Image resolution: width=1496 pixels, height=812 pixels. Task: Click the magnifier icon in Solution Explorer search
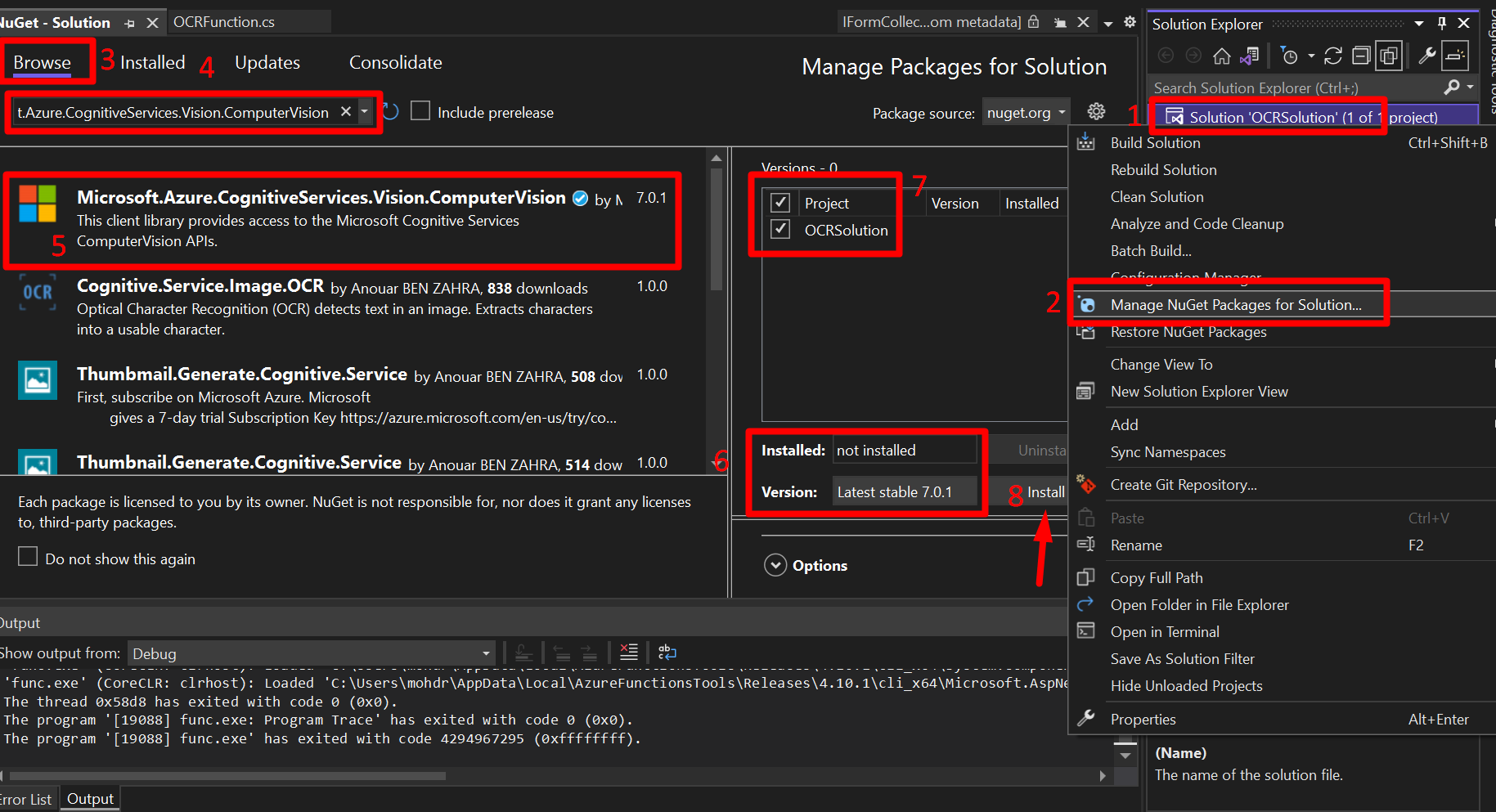pos(1452,87)
